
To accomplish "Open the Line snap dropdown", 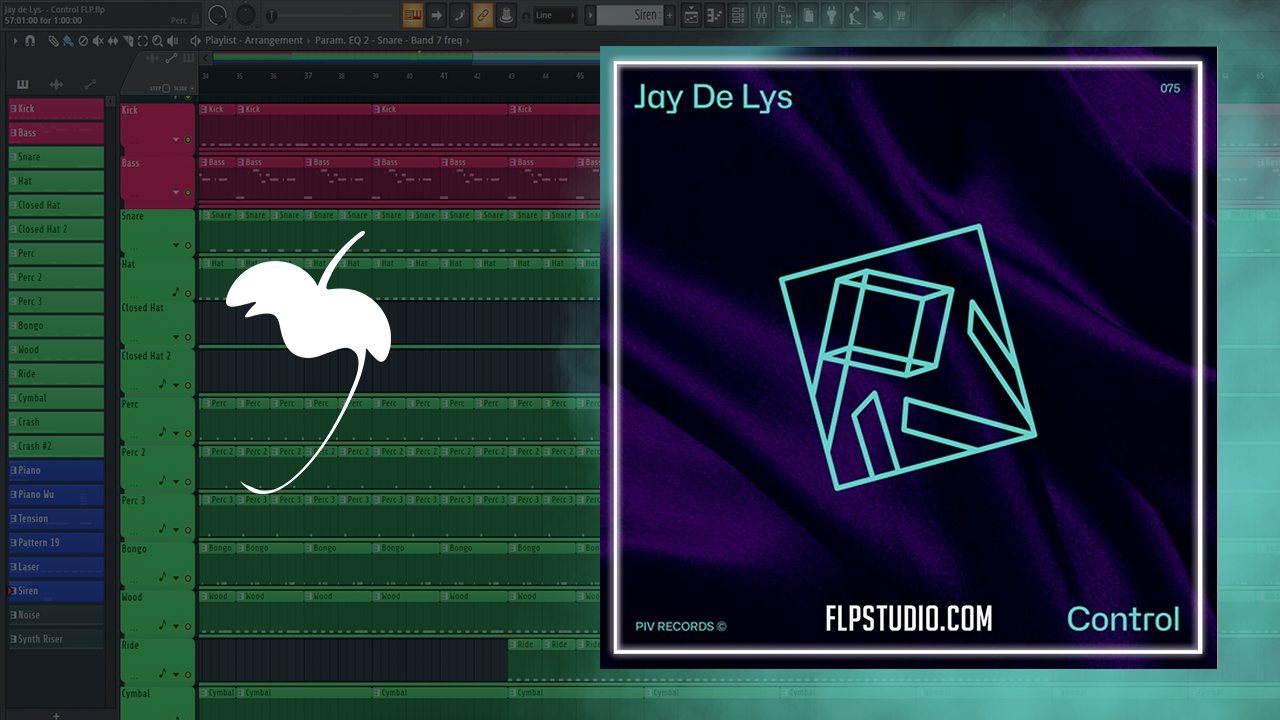I will 555,15.
